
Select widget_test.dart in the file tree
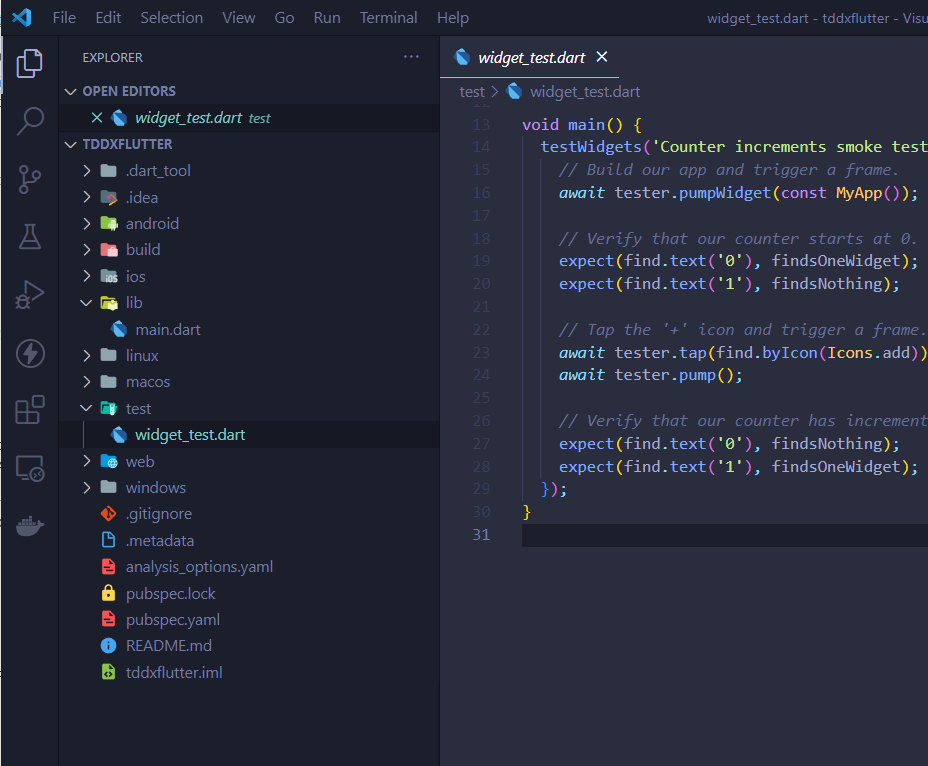[x=190, y=435]
